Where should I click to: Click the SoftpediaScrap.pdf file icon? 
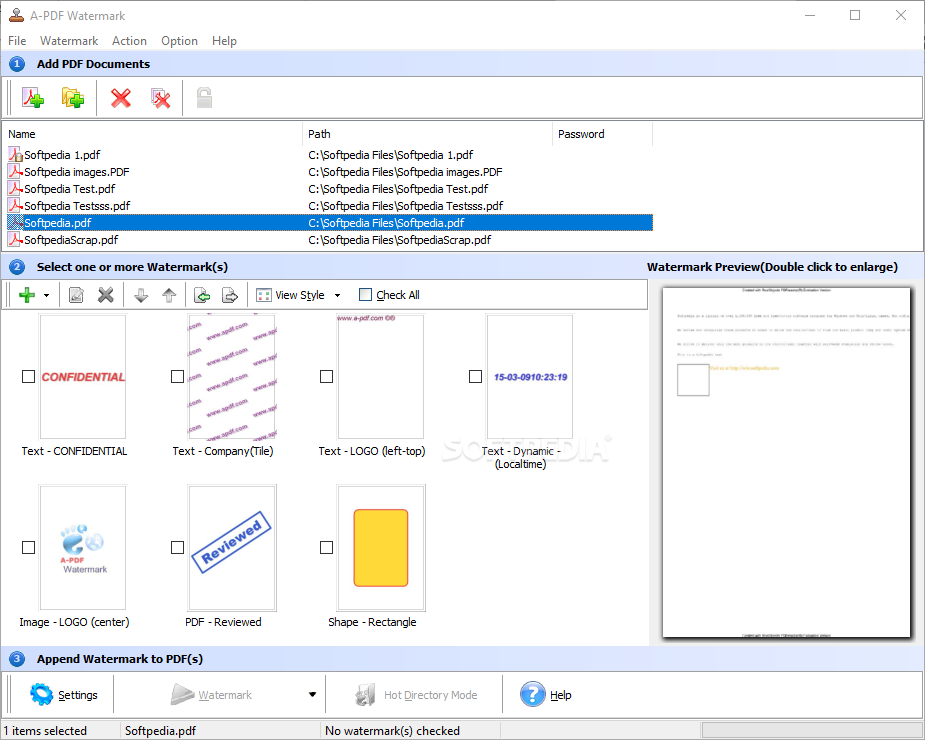[x=15, y=240]
